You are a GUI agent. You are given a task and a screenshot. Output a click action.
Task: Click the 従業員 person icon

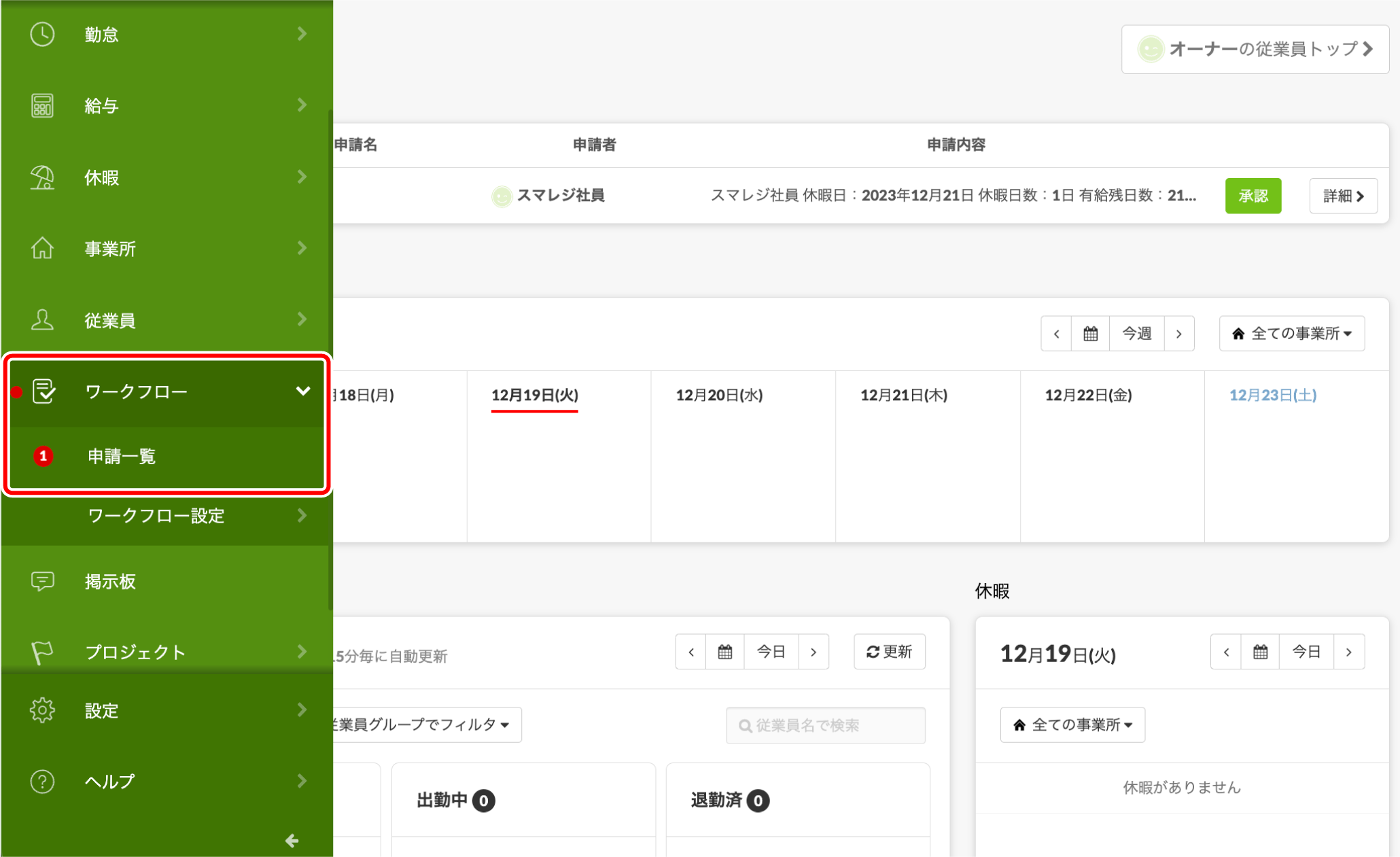tap(42, 319)
